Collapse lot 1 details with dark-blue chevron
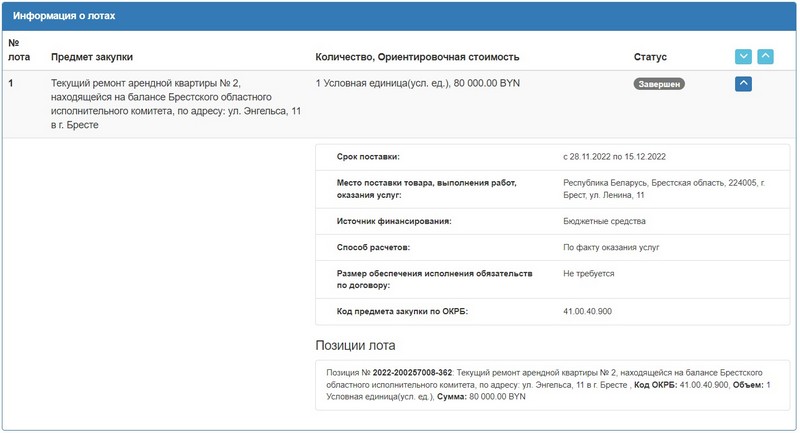 click(x=743, y=84)
